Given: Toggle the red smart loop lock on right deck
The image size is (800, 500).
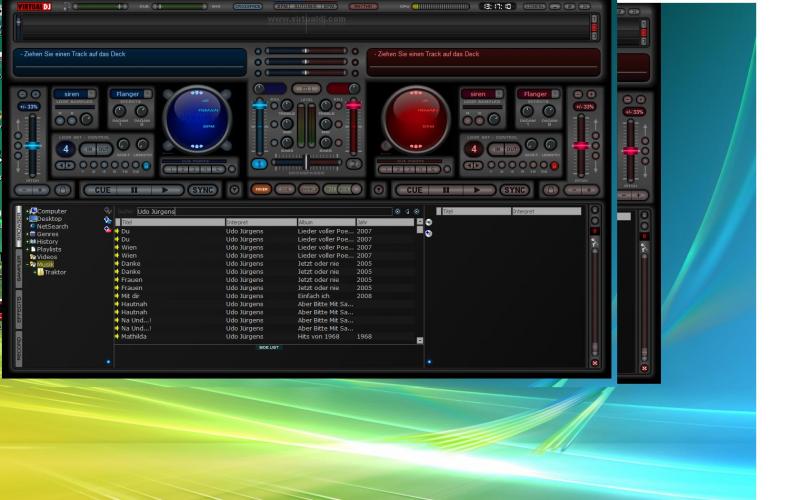Looking at the screenshot, I should [554, 166].
